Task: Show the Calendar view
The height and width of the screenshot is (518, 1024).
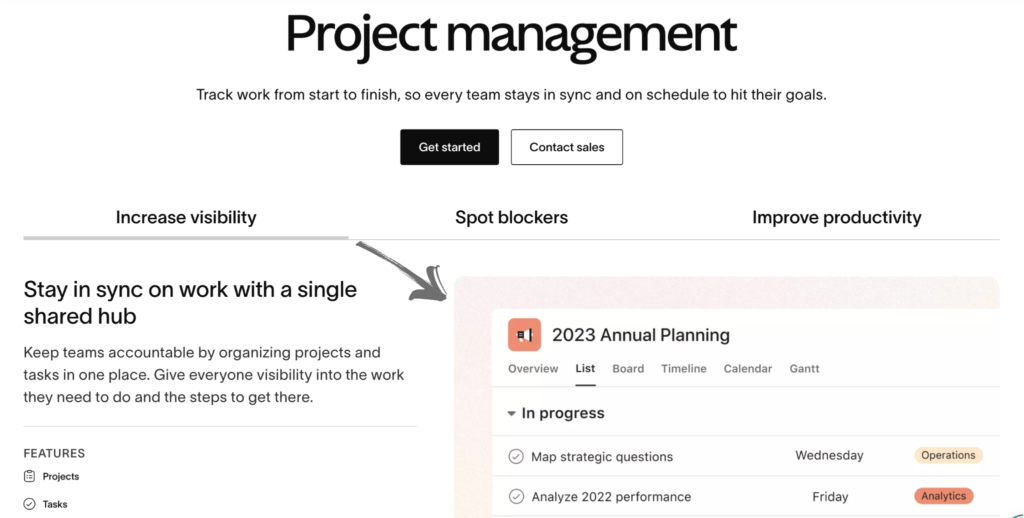Action: point(748,368)
